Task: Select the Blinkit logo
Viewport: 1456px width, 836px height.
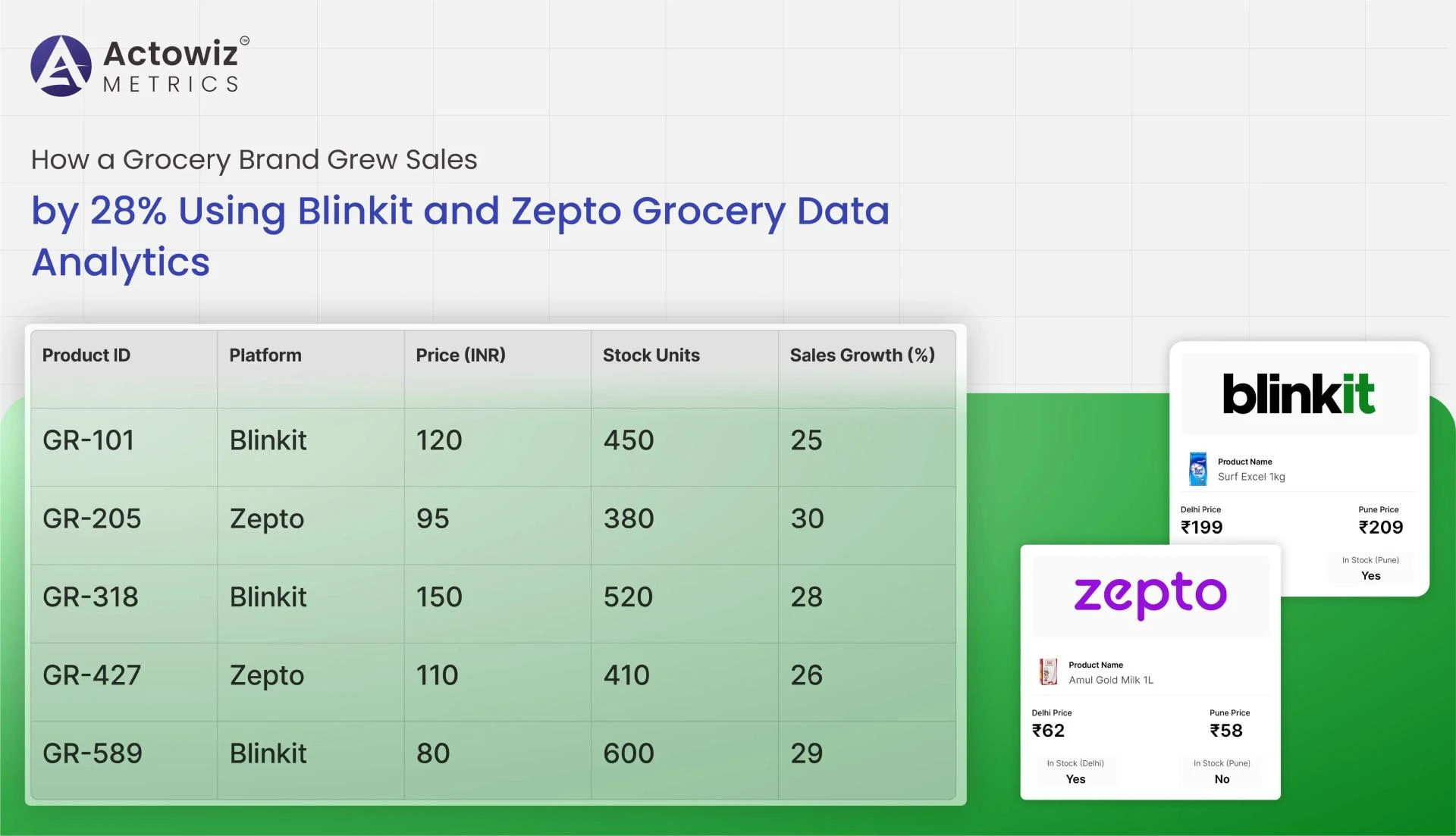Action: (x=1298, y=393)
